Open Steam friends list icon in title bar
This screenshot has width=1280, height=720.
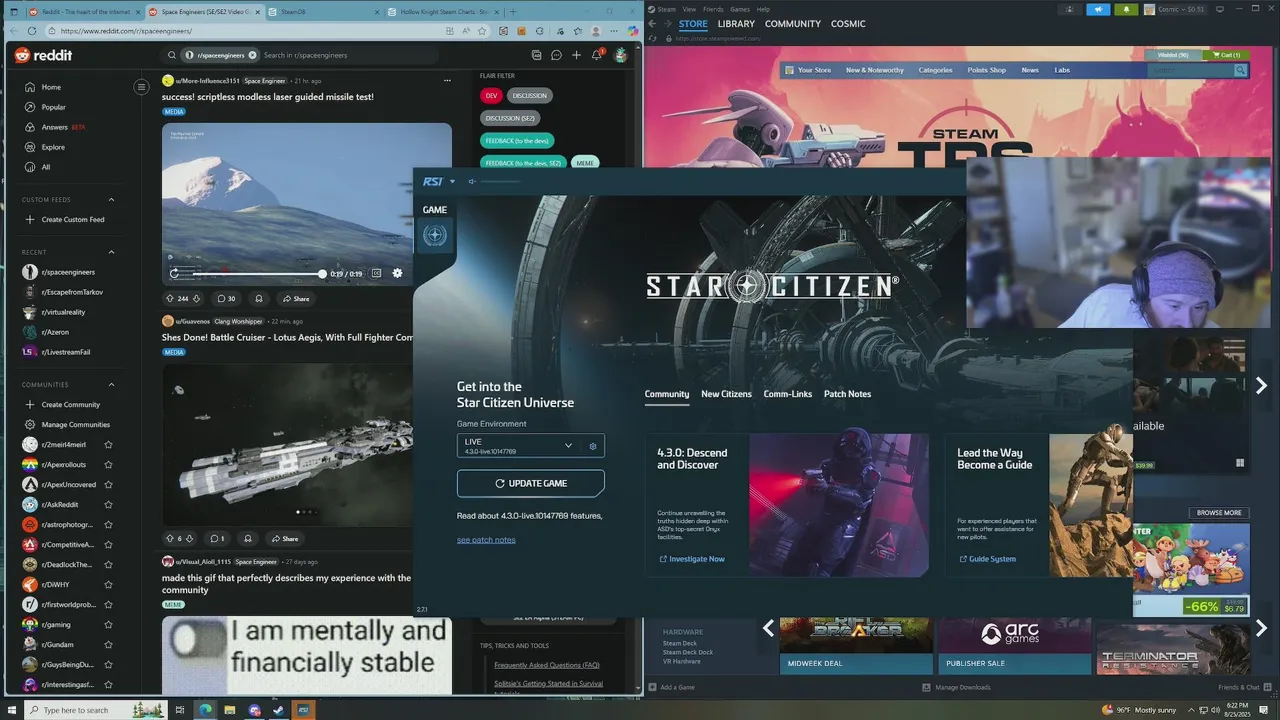[x=1070, y=9]
